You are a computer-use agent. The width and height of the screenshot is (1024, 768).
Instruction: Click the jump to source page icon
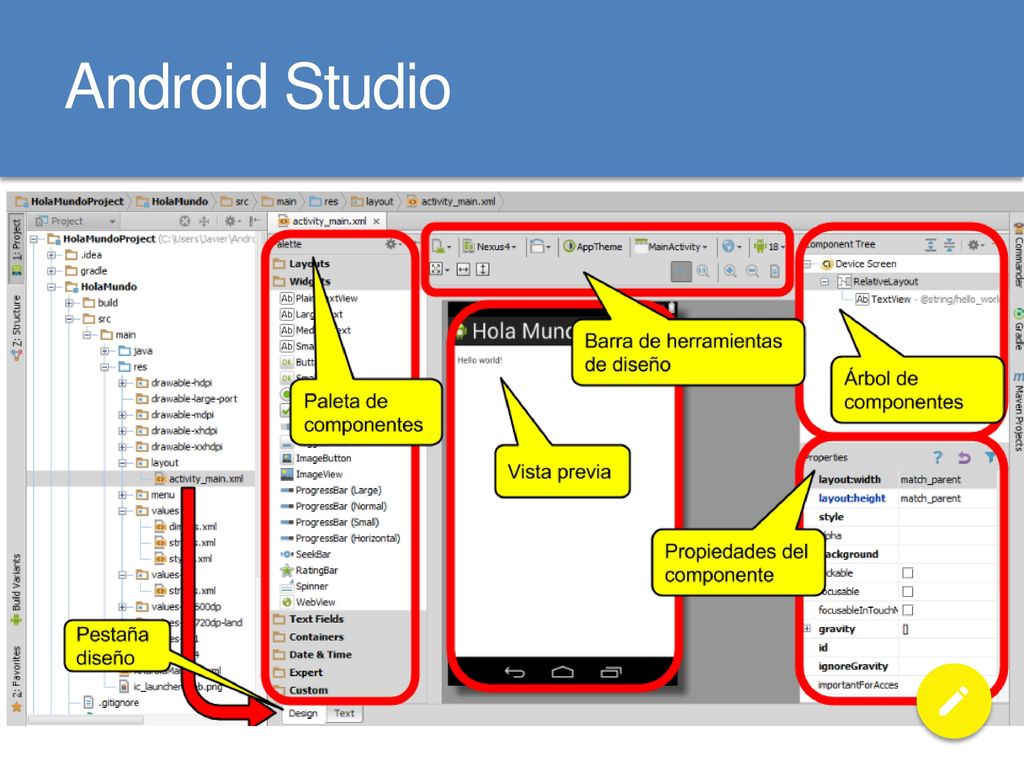click(775, 271)
